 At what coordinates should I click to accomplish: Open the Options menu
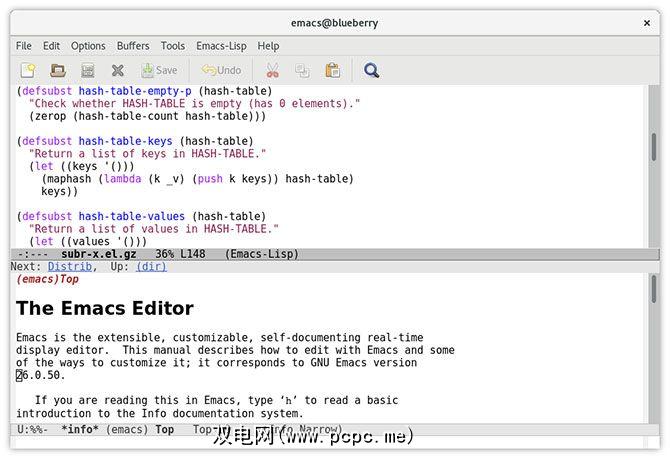(x=88, y=46)
